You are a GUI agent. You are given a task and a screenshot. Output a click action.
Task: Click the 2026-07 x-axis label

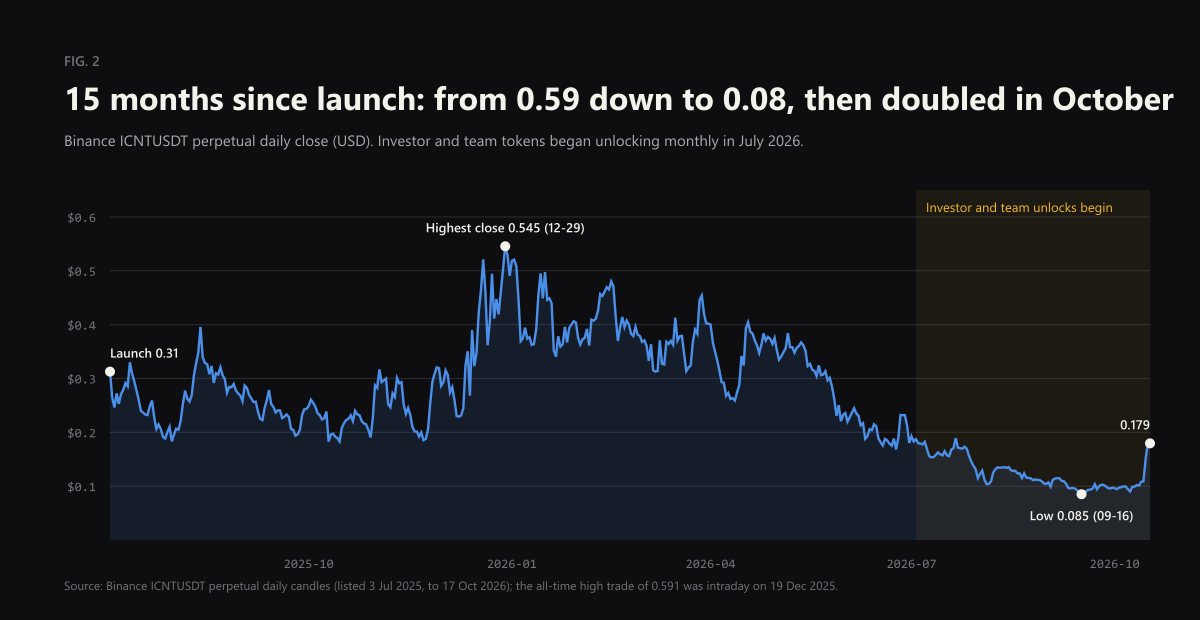914,564
